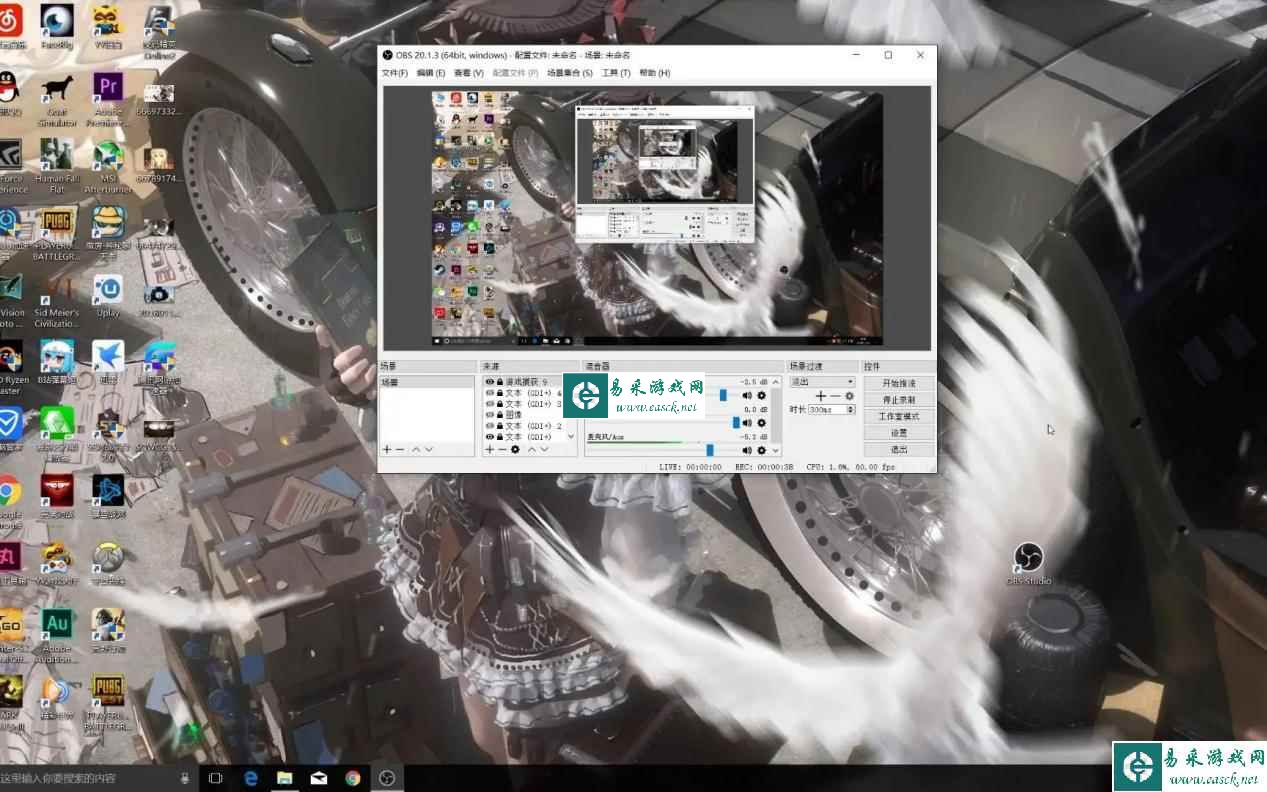Mute the second mixer channel at 0.0 dB
The image size is (1267, 792).
[x=747, y=423]
